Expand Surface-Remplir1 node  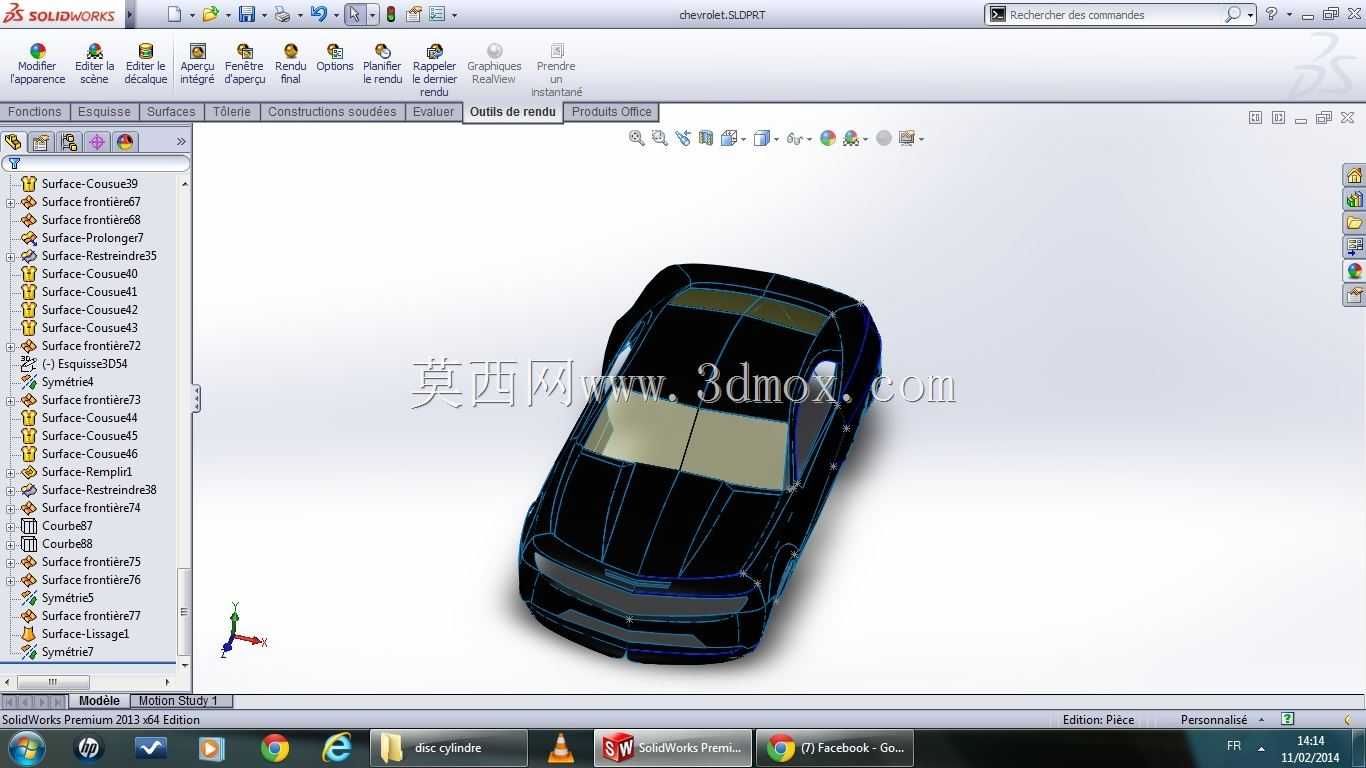click(x=11, y=472)
